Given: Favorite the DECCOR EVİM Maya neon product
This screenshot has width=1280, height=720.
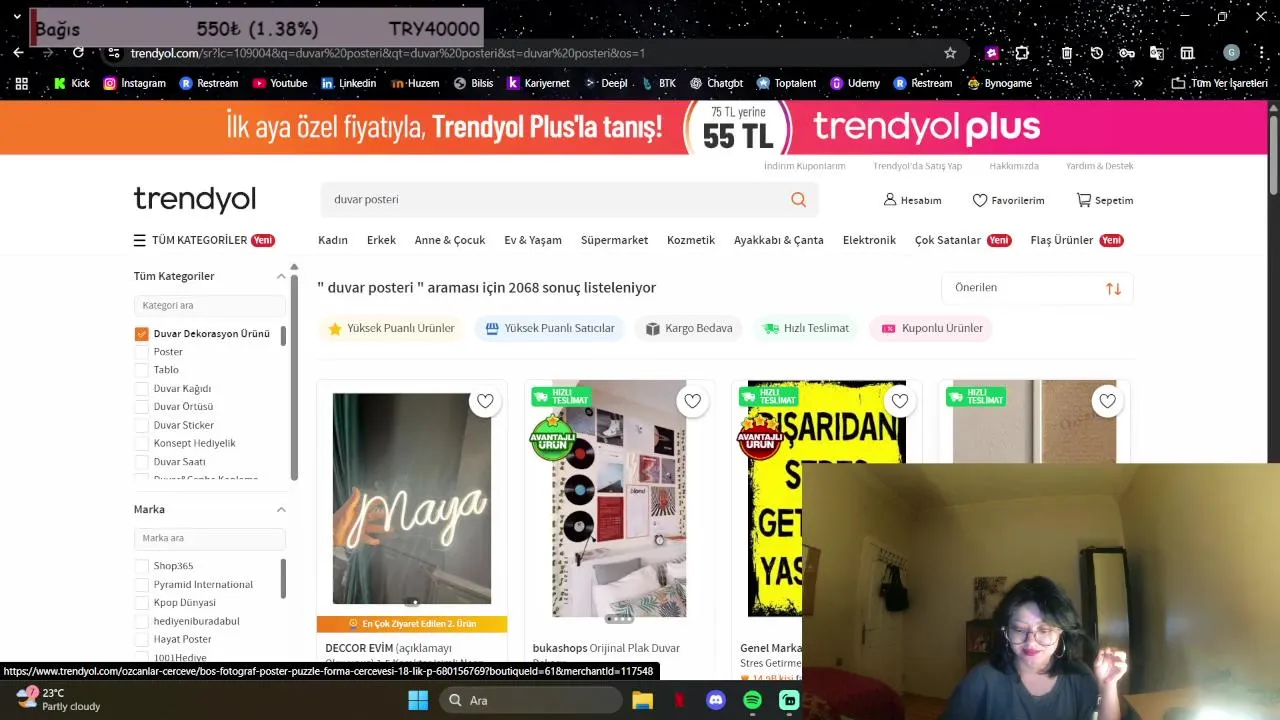Looking at the screenshot, I should [x=485, y=401].
